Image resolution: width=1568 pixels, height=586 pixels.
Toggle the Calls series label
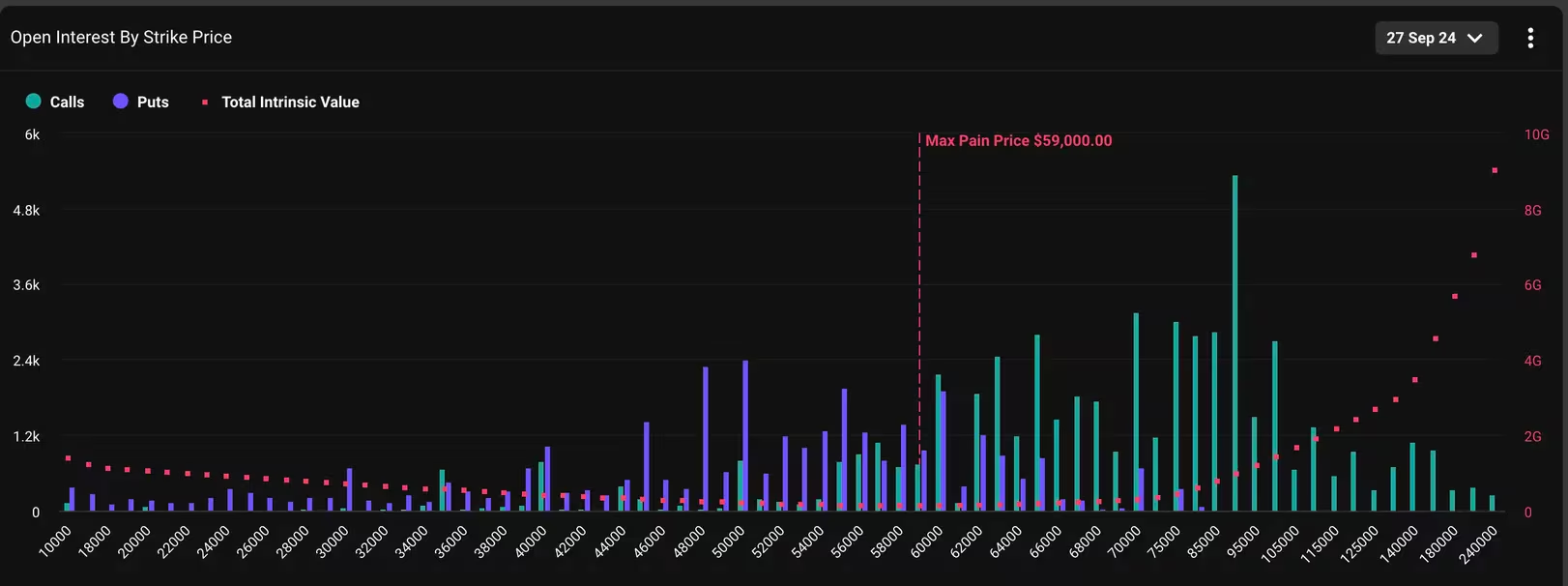67,102
